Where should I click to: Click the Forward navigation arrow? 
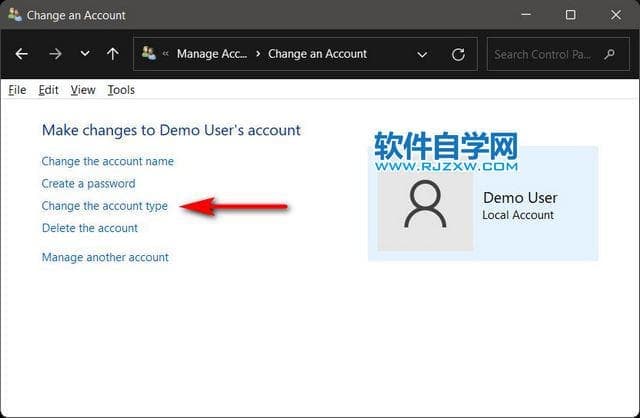point(55,54)
